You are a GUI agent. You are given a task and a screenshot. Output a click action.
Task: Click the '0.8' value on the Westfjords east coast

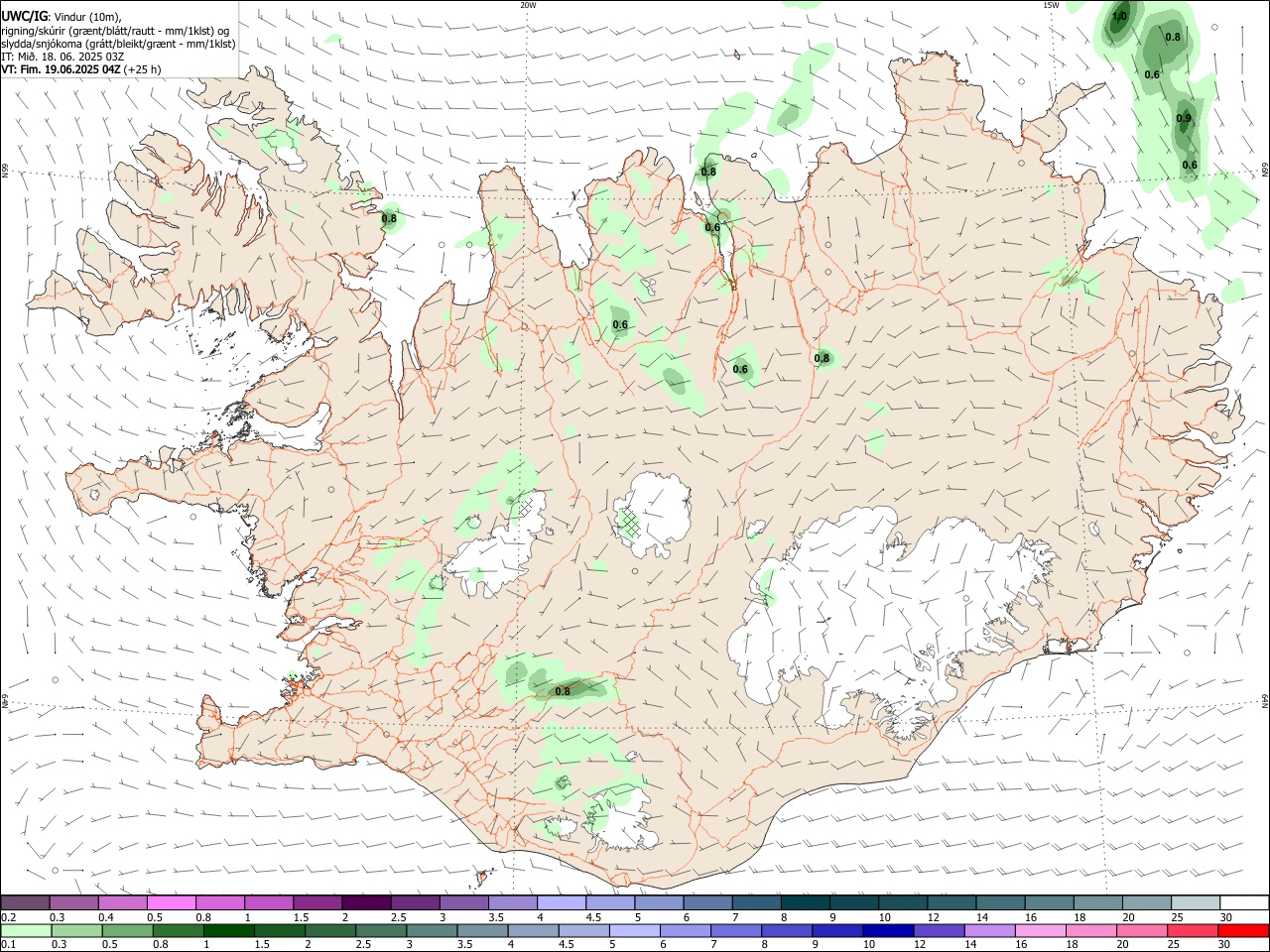pyautogui.click(x=389, y=219)
